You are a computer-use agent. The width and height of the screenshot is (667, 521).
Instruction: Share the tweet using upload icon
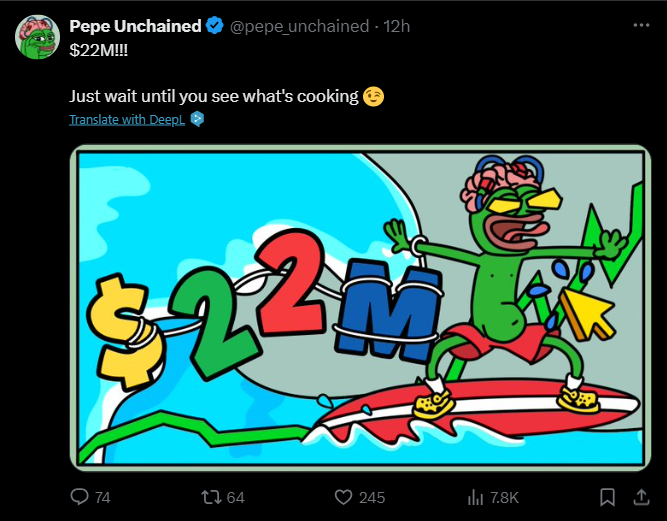tap(641, 497)
